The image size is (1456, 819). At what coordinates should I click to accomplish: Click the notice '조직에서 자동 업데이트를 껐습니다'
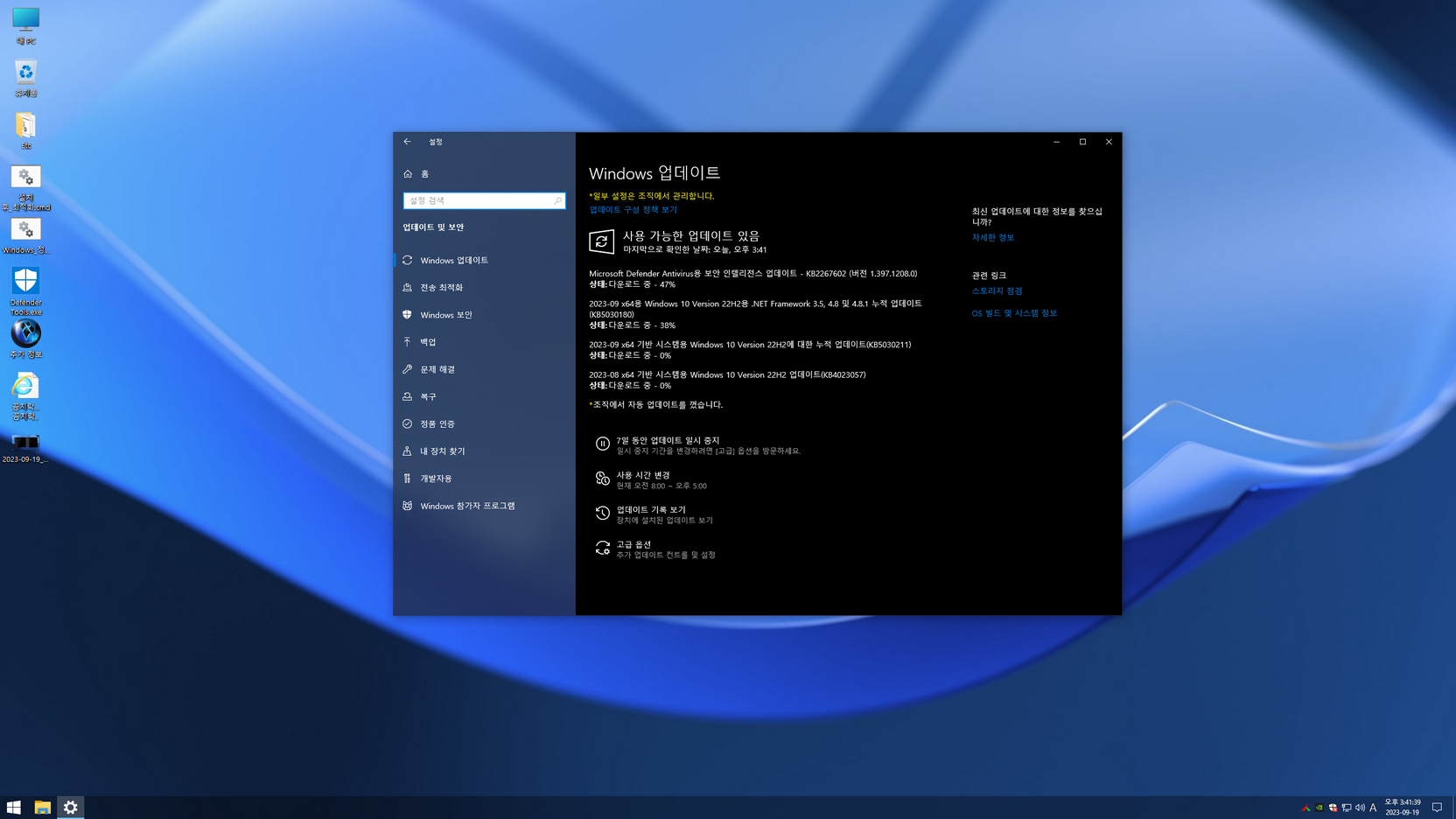(655, 404)
